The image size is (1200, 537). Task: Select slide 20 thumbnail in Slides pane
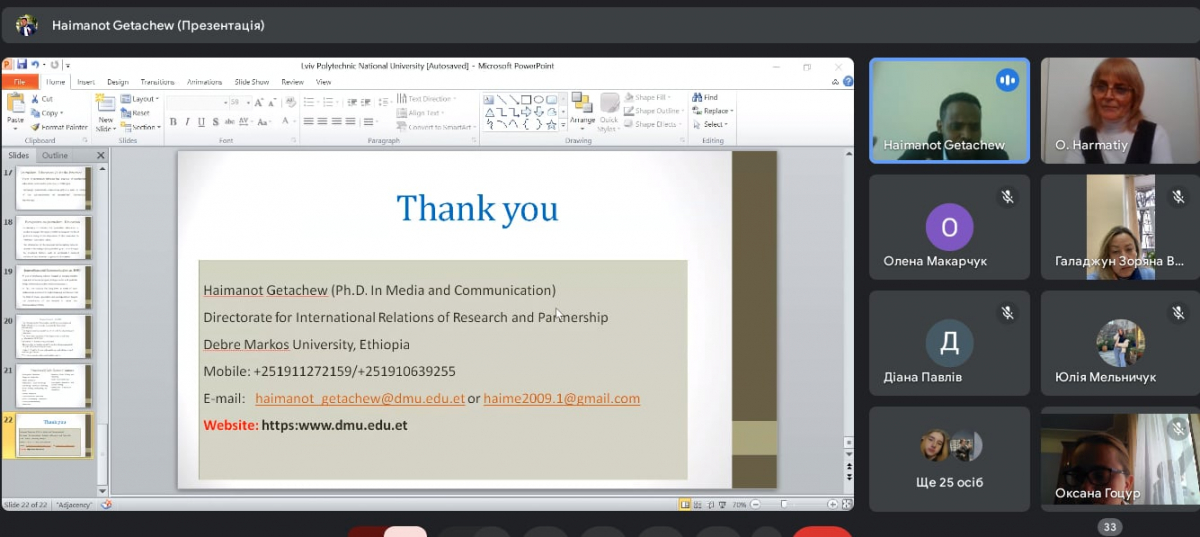pos(54,337)
